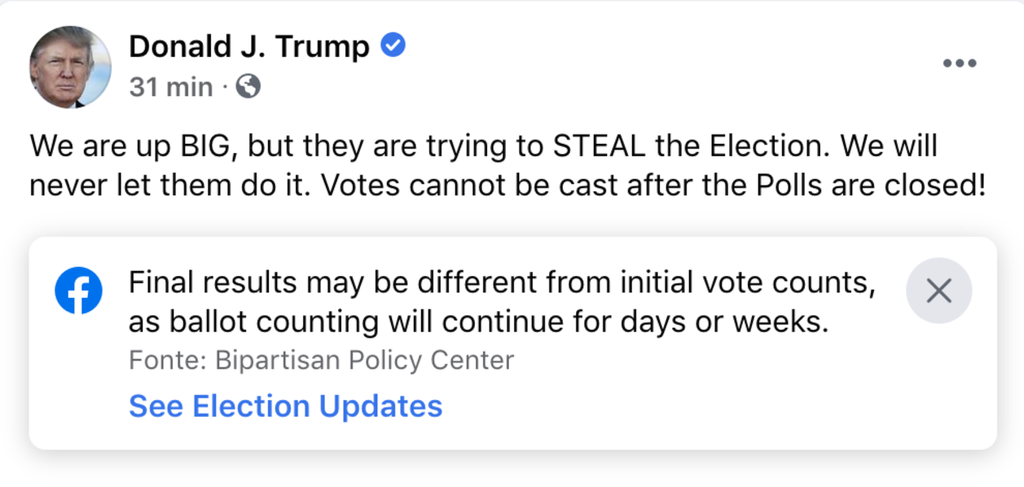Open the Donald J. Trump profile name
The image size is (1024, 487).
tap(249, 46)
